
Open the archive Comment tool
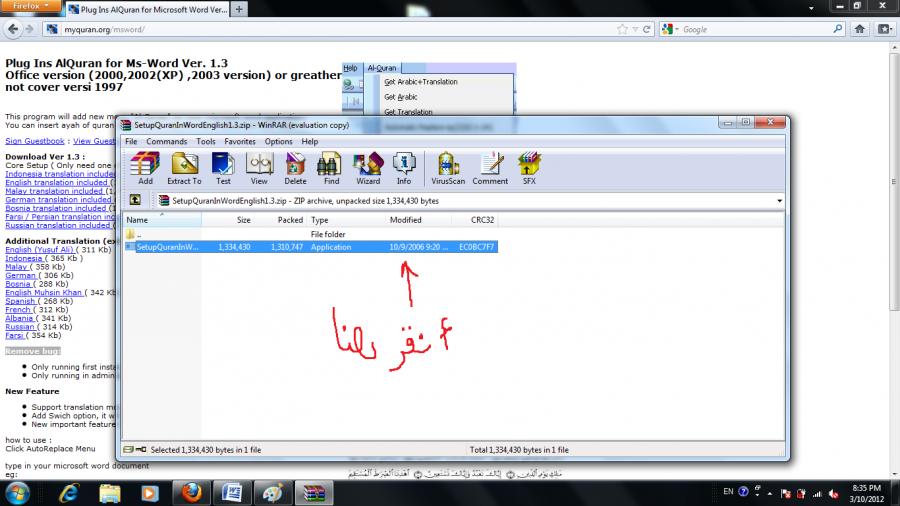point(490,167)
